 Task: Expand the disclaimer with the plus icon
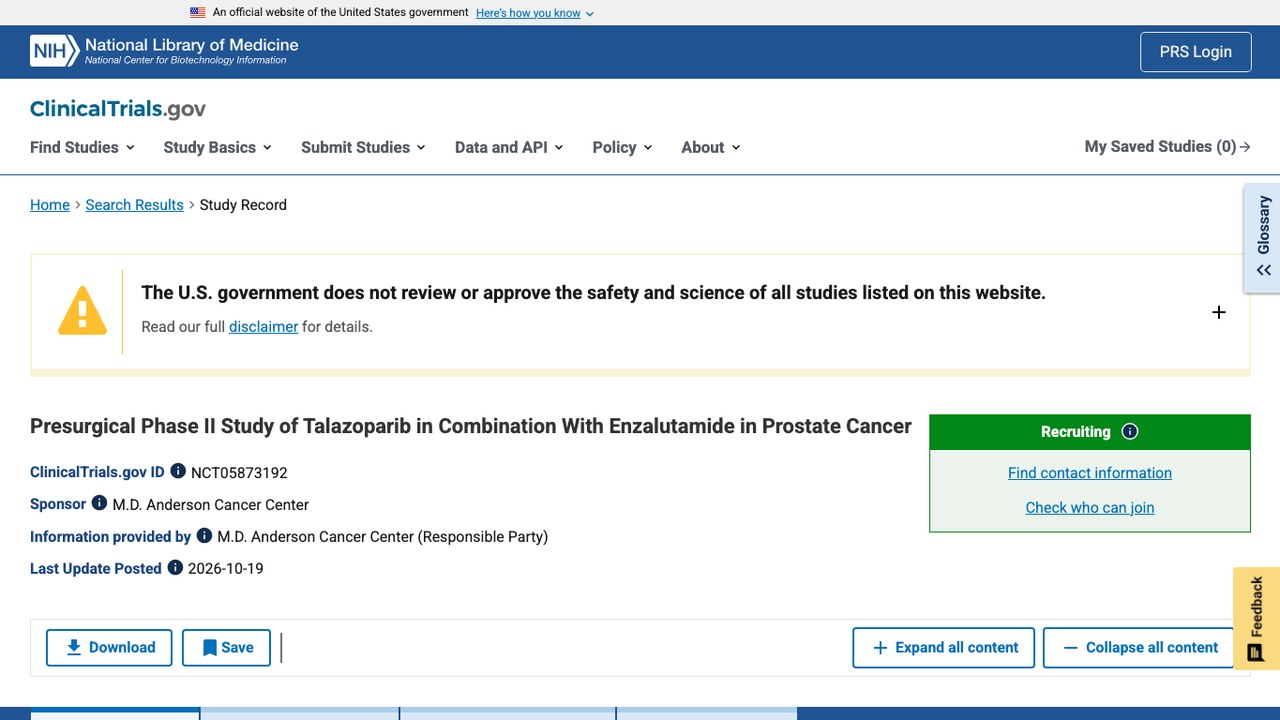pos(1219,312)
